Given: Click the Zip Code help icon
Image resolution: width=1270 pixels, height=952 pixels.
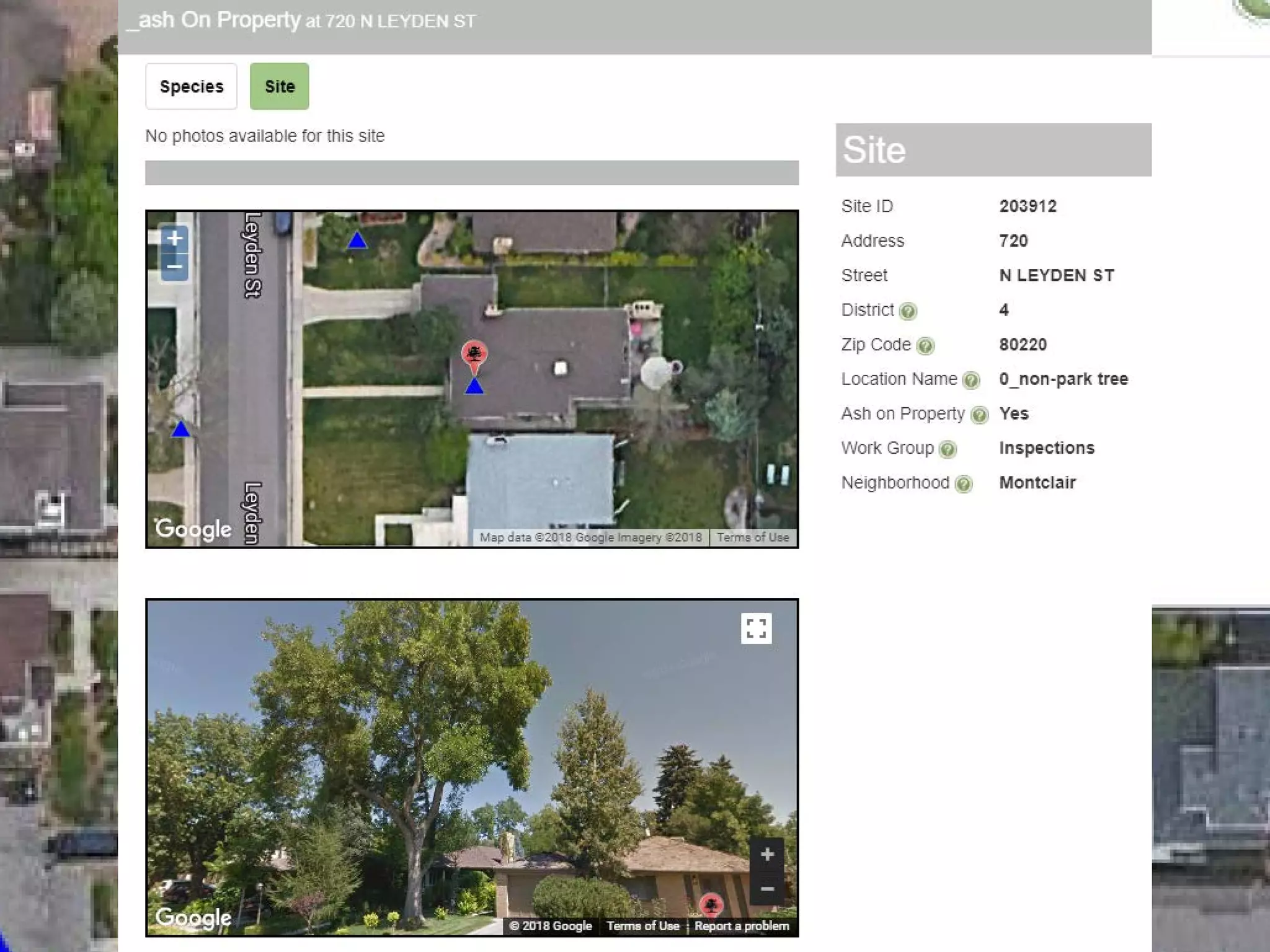Looking at the screenshot, I should tap(925, 345).
